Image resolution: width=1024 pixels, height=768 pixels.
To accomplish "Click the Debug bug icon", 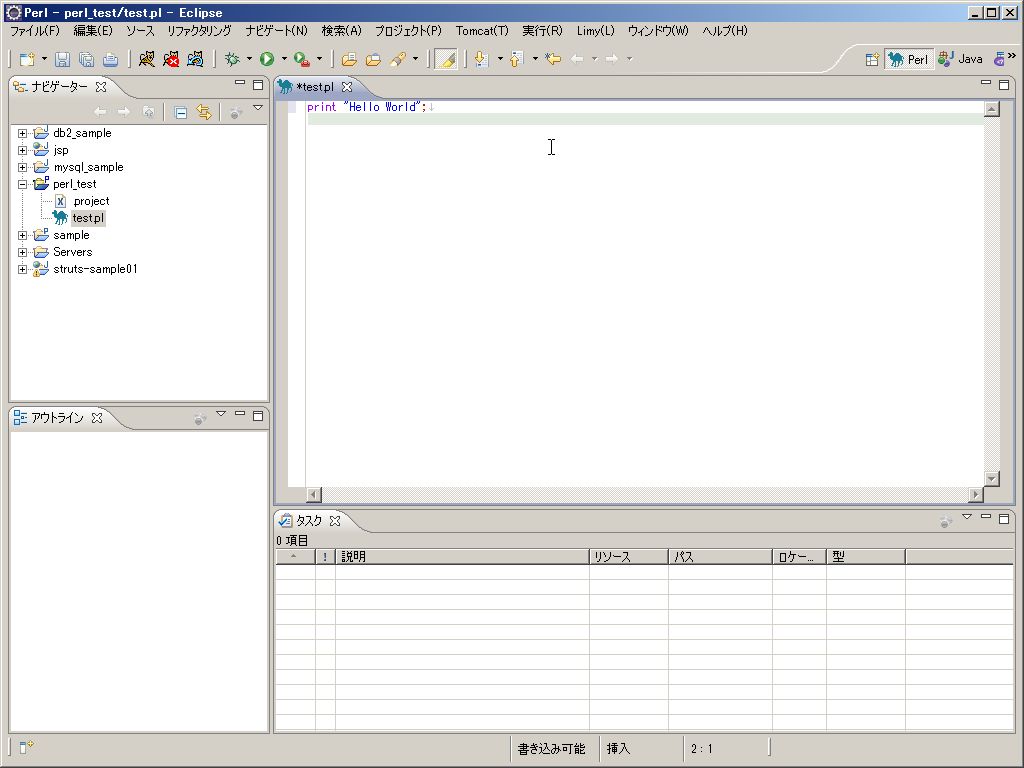I will pyautogui.click(x=232, y=59).
